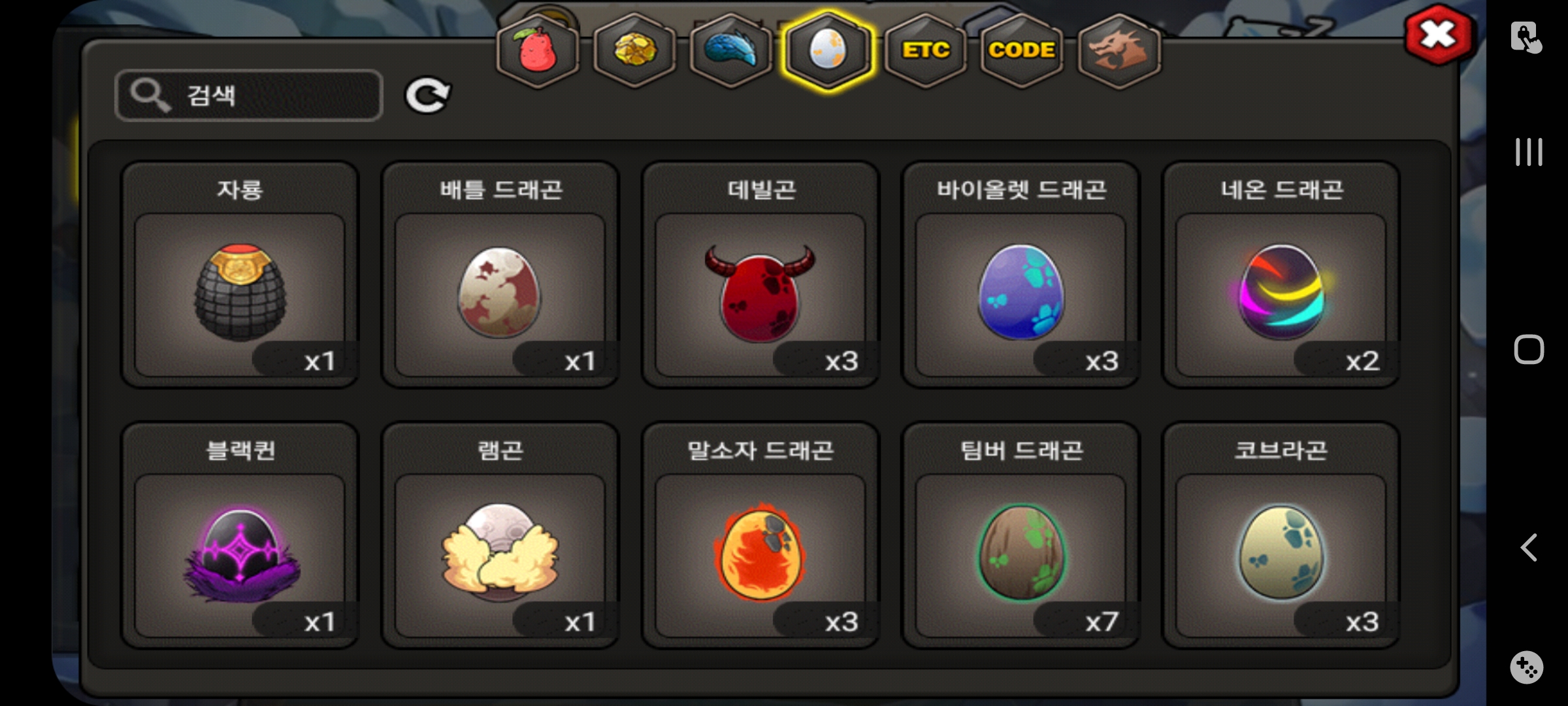
Task: Open the CODE tab
Action: click(x=1022, y=50)
